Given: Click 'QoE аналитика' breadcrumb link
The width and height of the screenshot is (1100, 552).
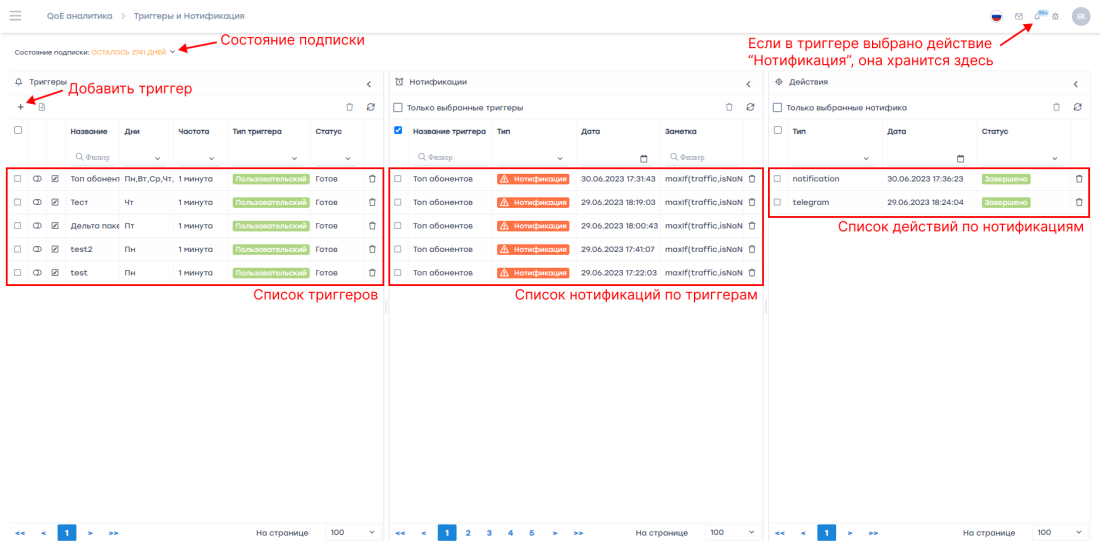Looking at the screenshot, I should click(79, 16).
